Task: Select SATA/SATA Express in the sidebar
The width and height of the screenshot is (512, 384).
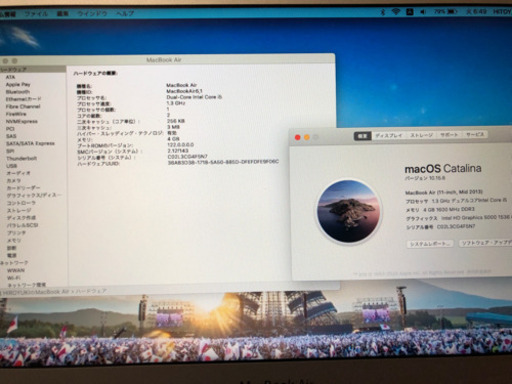Action: point(30,143)
